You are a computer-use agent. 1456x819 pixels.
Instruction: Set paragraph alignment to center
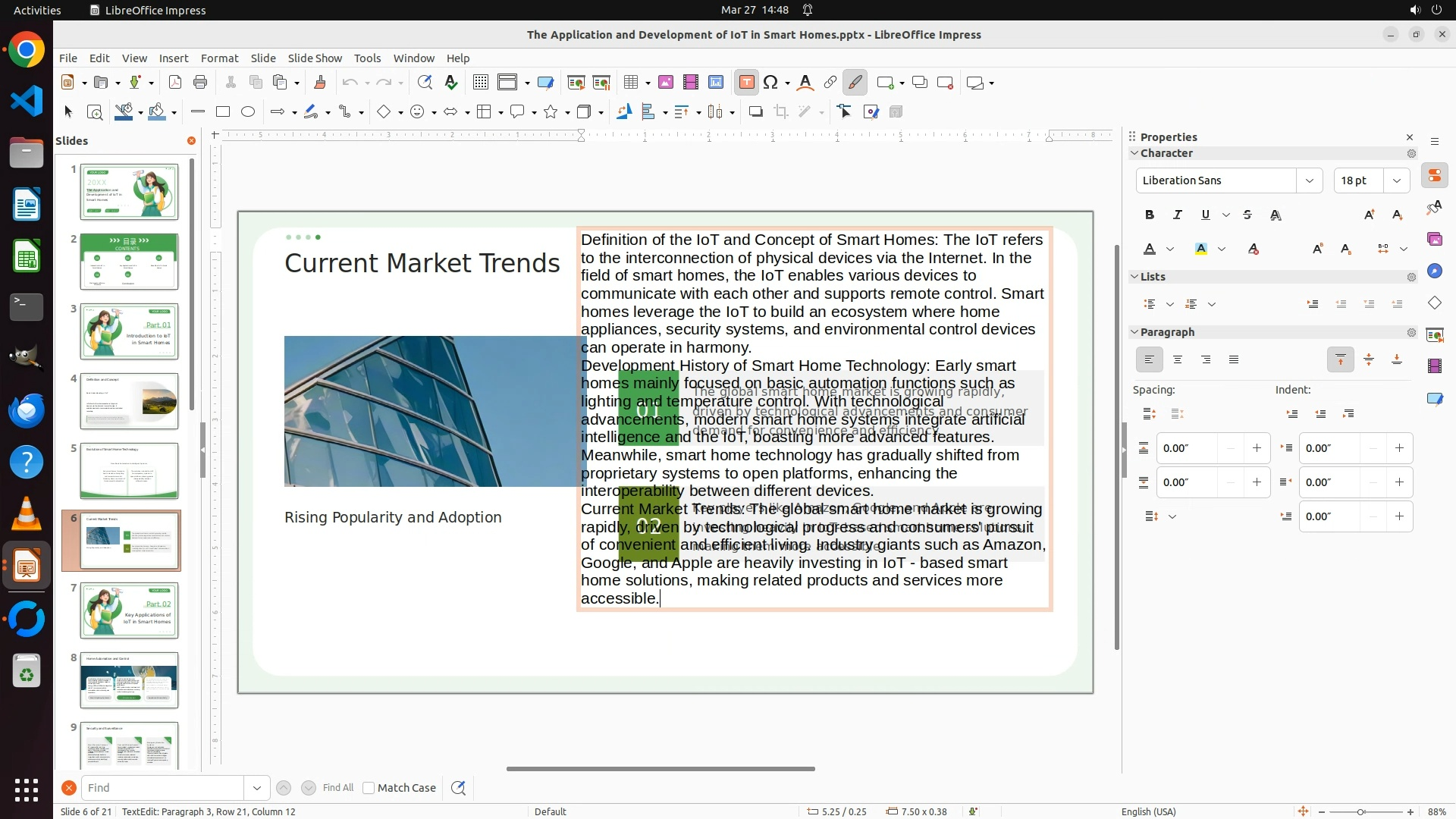tap(1178, 360)
